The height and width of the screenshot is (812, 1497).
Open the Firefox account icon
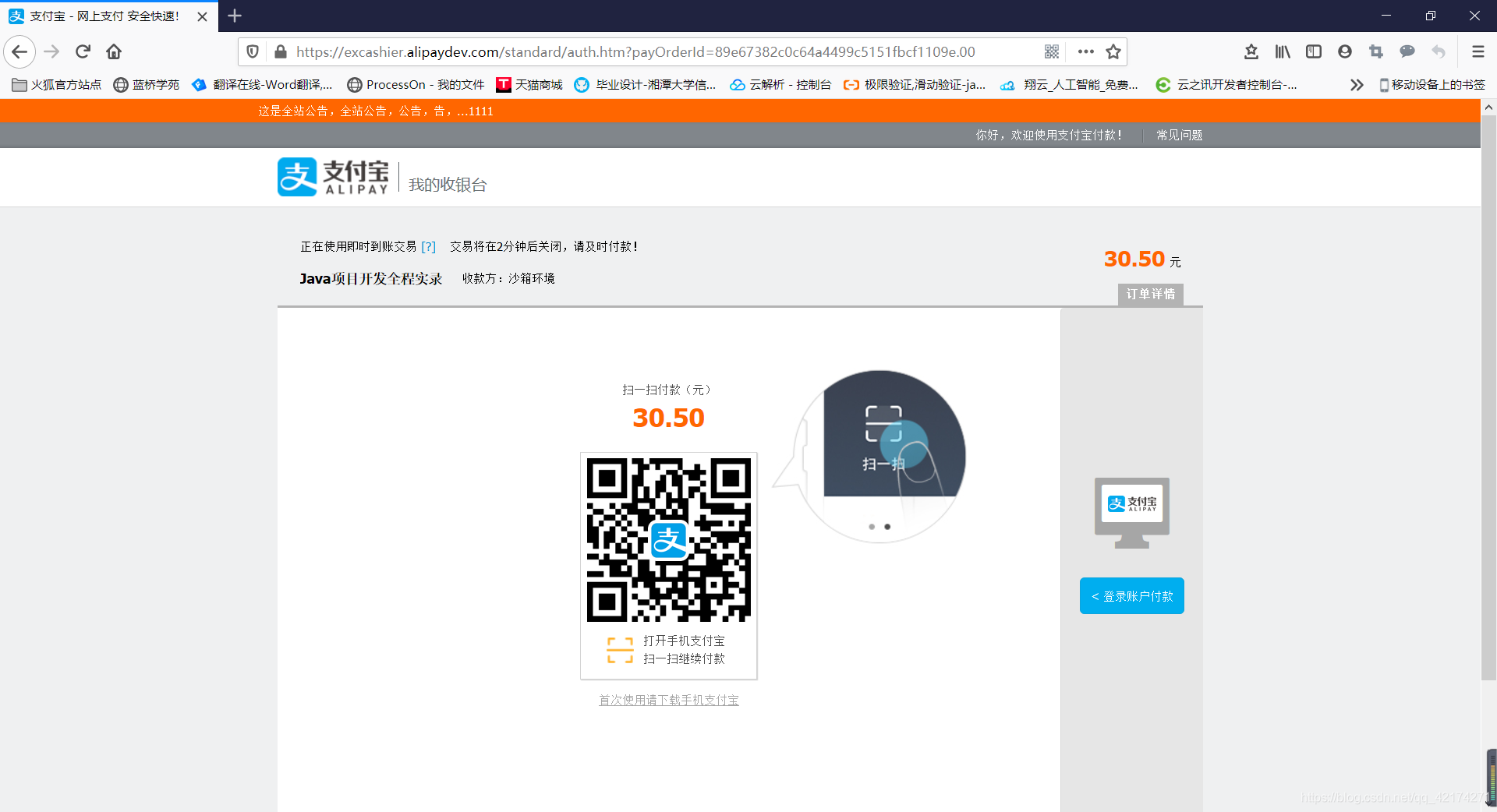tap(1345, 52)
